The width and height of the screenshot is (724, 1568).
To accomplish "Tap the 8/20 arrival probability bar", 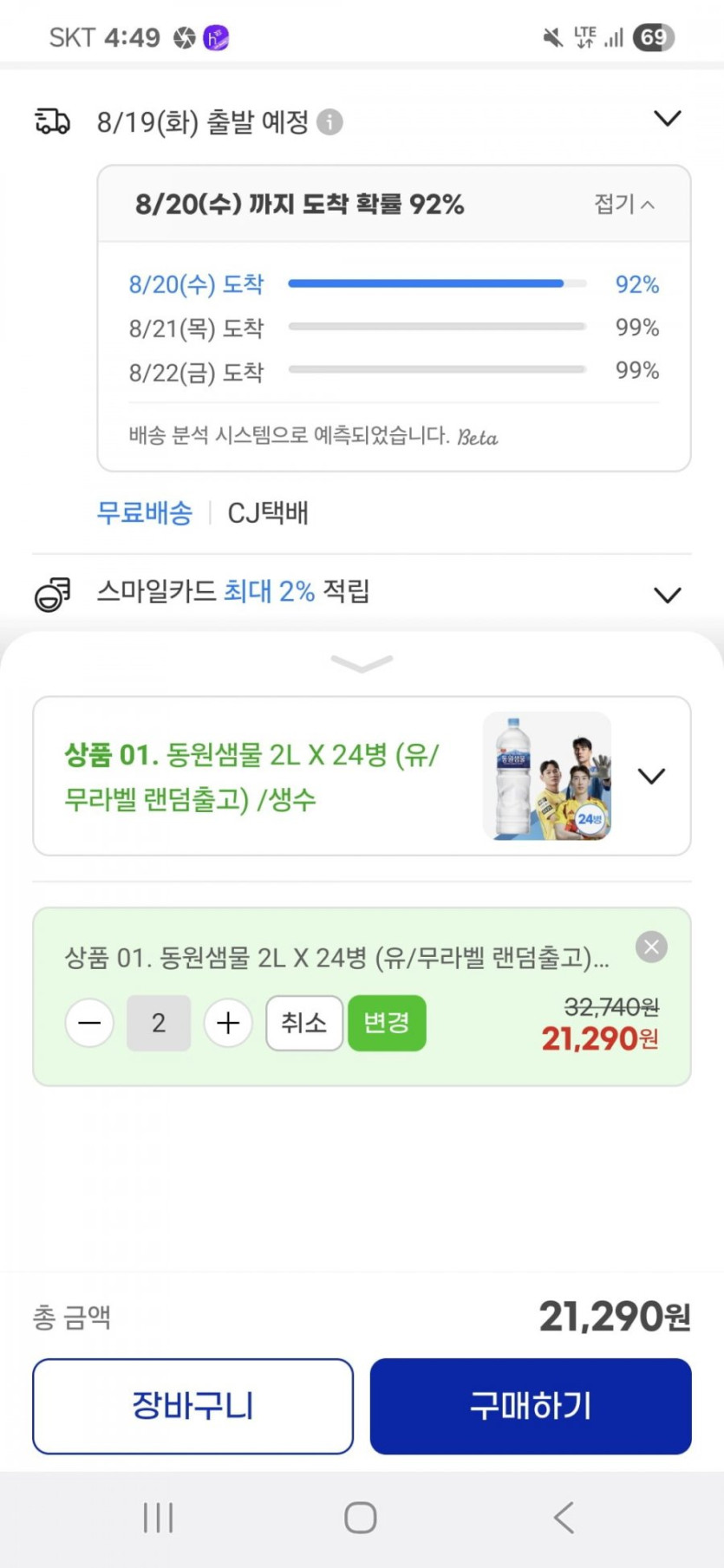I will tap(436, 283).
